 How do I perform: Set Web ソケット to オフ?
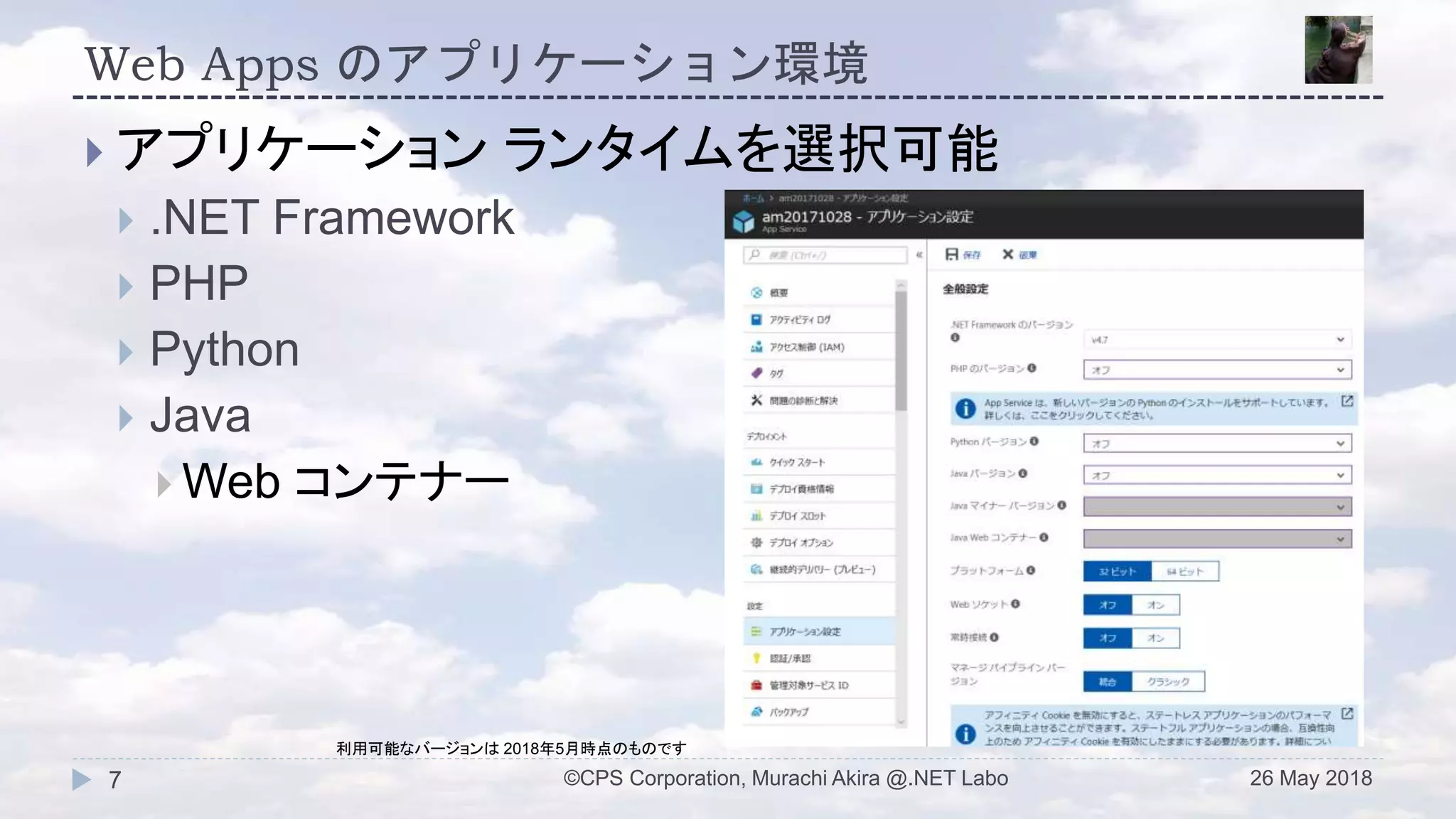tap(1108, 605)
